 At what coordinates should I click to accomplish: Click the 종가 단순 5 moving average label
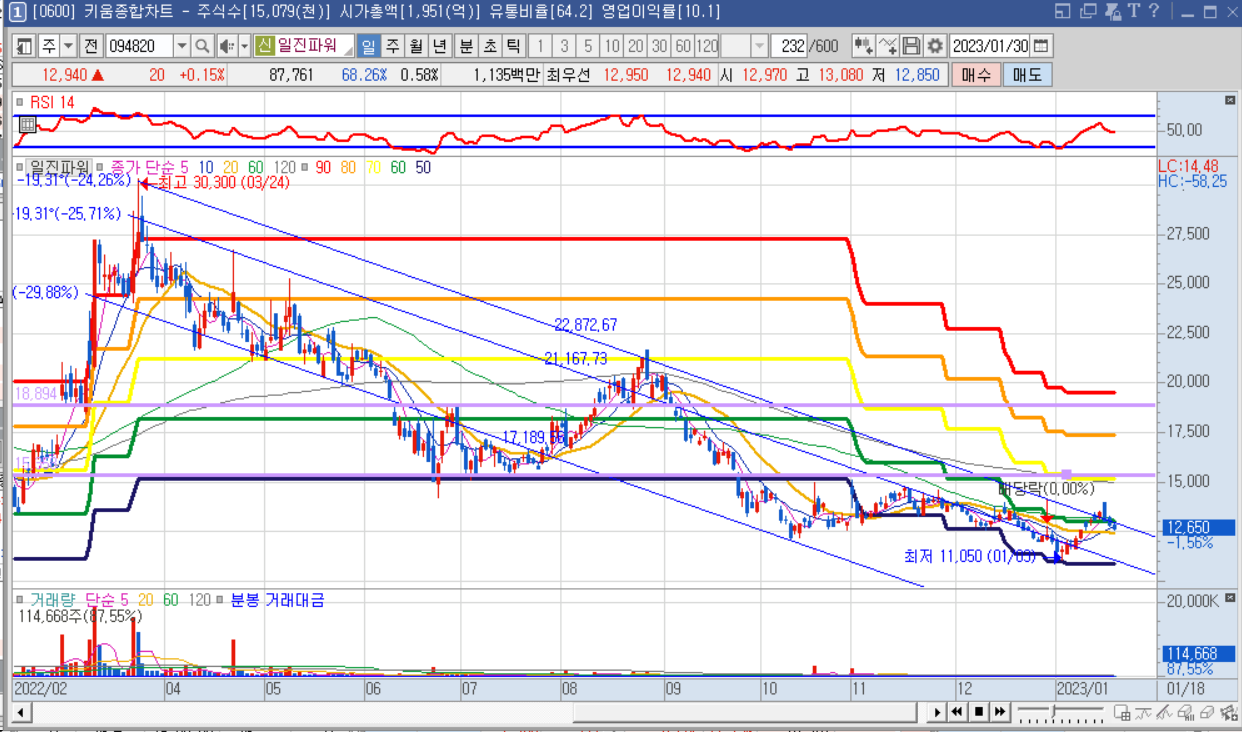coord(149,167)
